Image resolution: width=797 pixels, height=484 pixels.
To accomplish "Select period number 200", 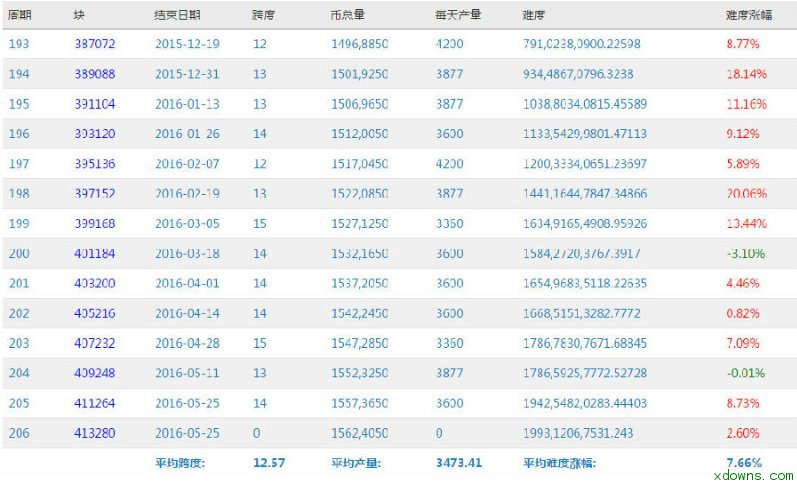I will (x=19, y=253).
